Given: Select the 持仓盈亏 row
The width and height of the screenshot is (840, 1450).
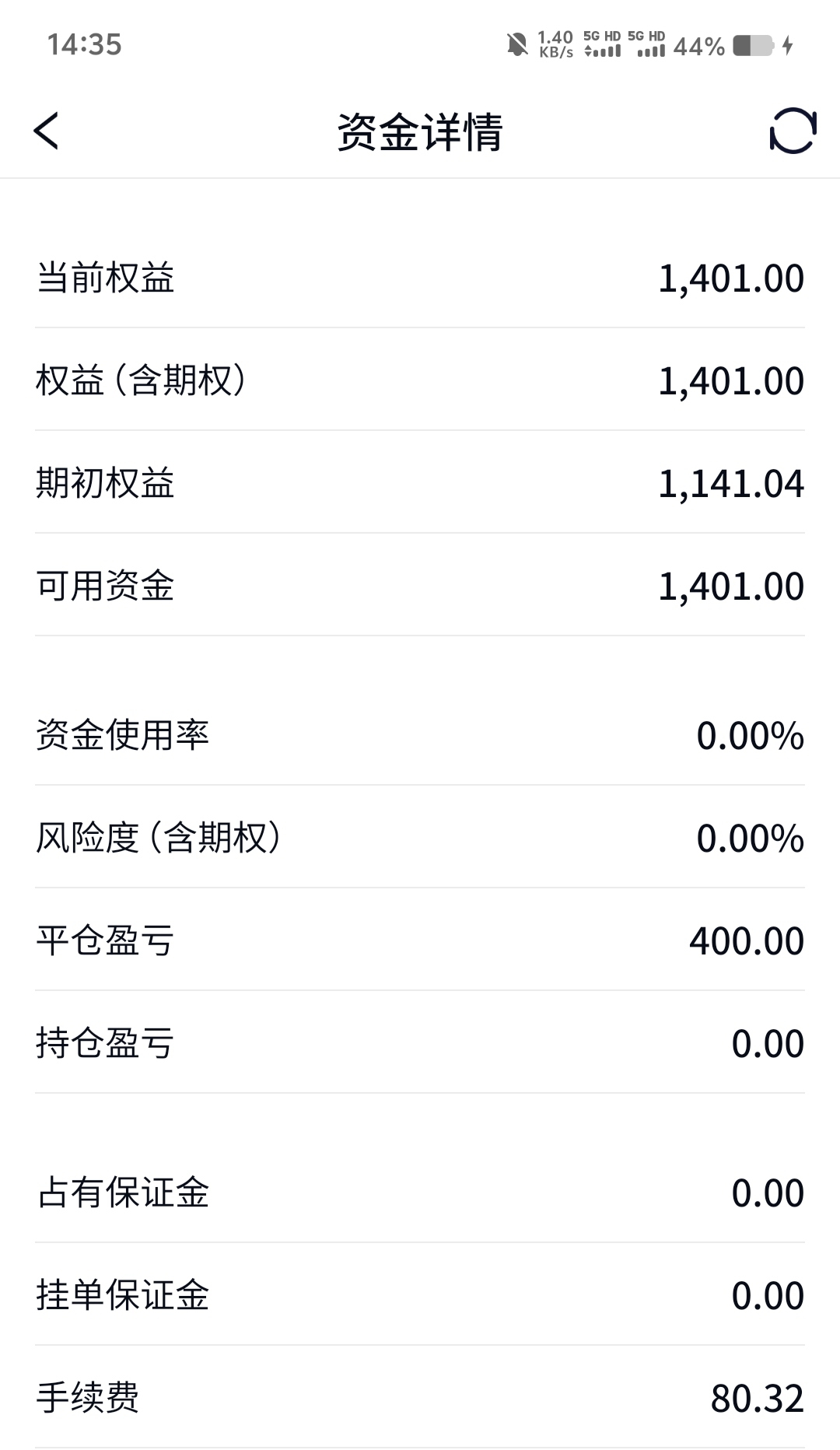Looking at the screenshot, I should 420,1042.
